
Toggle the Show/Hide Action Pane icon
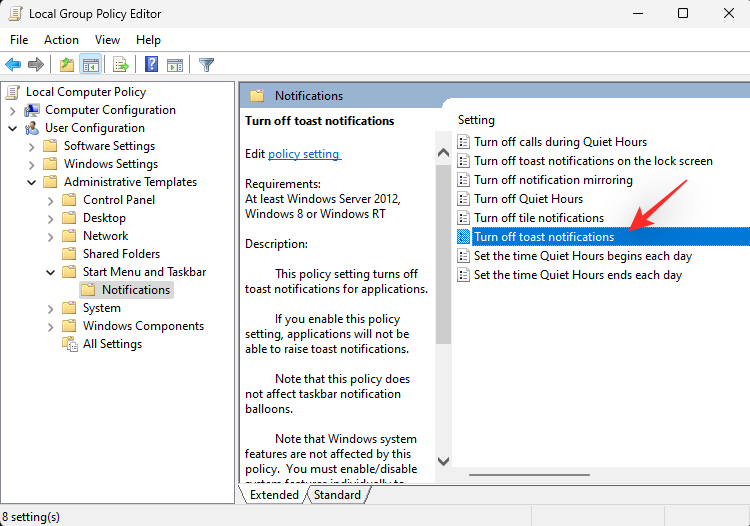click(x=175, y=65)
